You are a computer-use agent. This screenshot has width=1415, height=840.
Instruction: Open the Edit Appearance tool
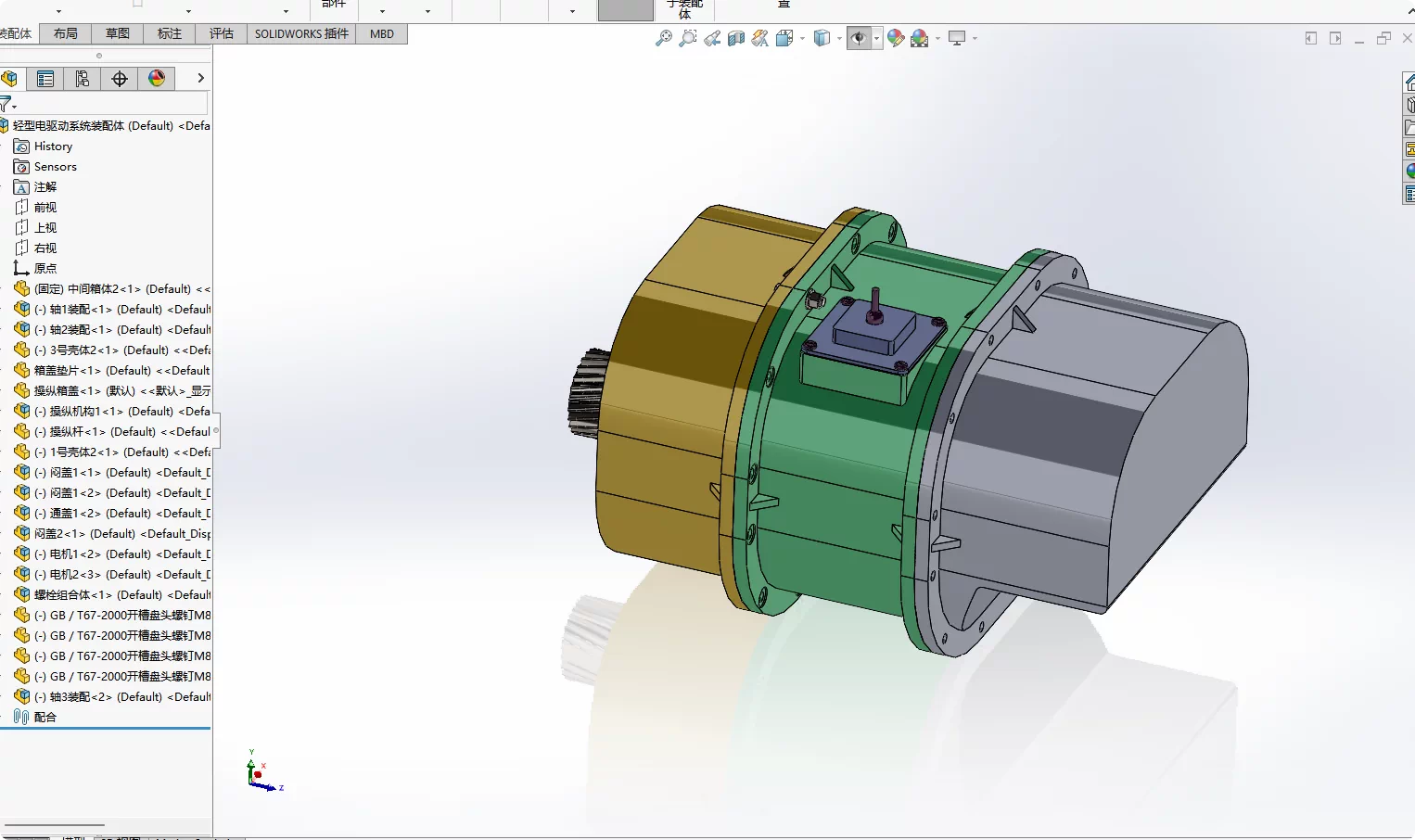pyautogui.click(x=896, y=38)
